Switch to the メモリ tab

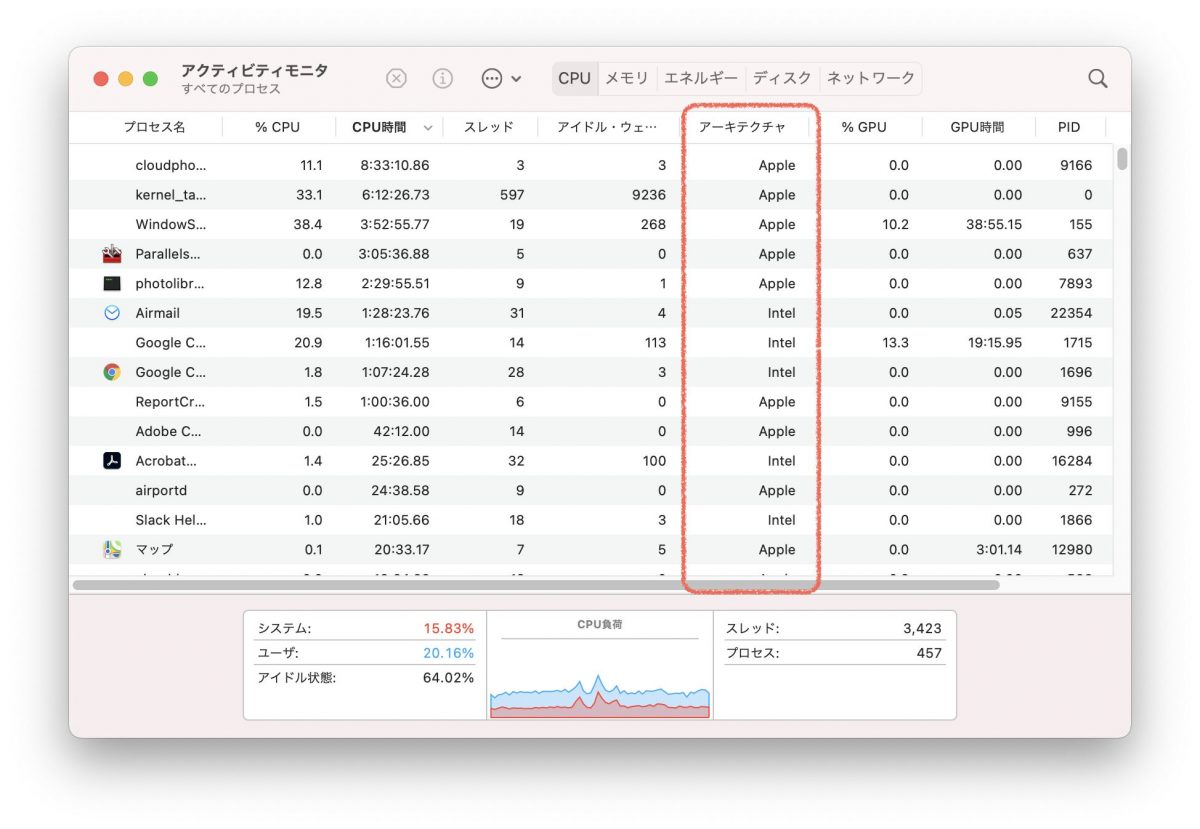(627, 78)
